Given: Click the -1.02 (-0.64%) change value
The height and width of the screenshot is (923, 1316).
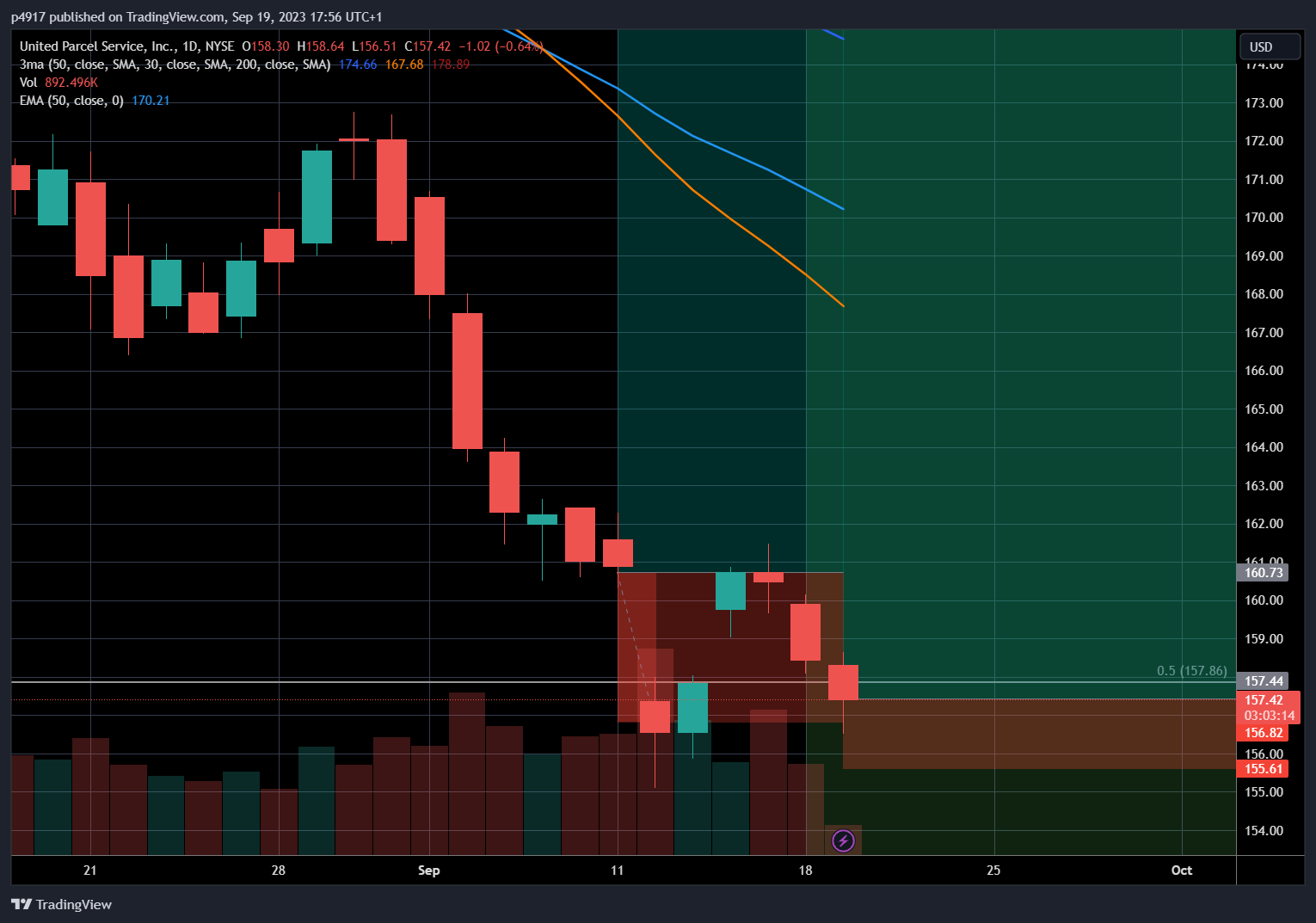Looking at the screenshot, I should point(501,46).
